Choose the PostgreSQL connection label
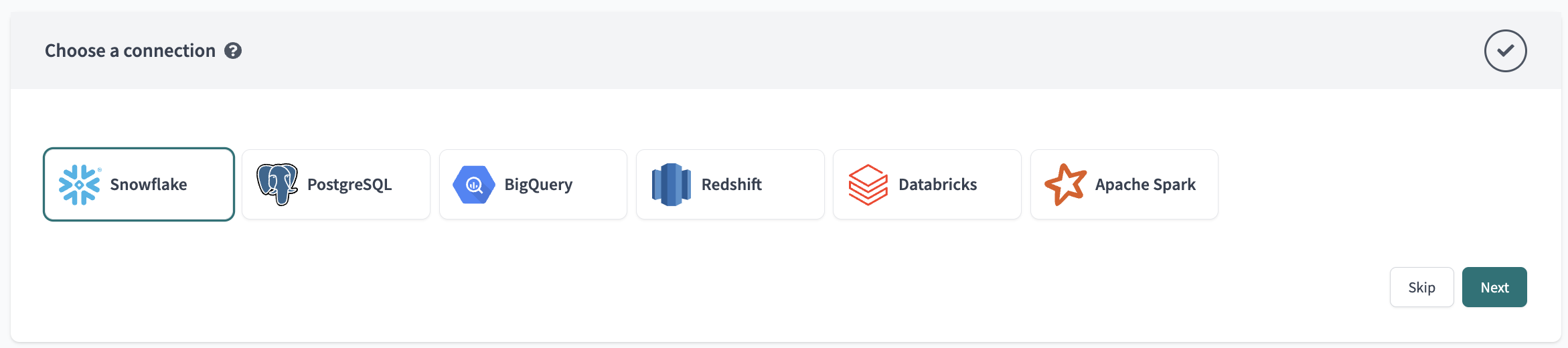This screenshot has height=348, width=1568. (349, 185)
